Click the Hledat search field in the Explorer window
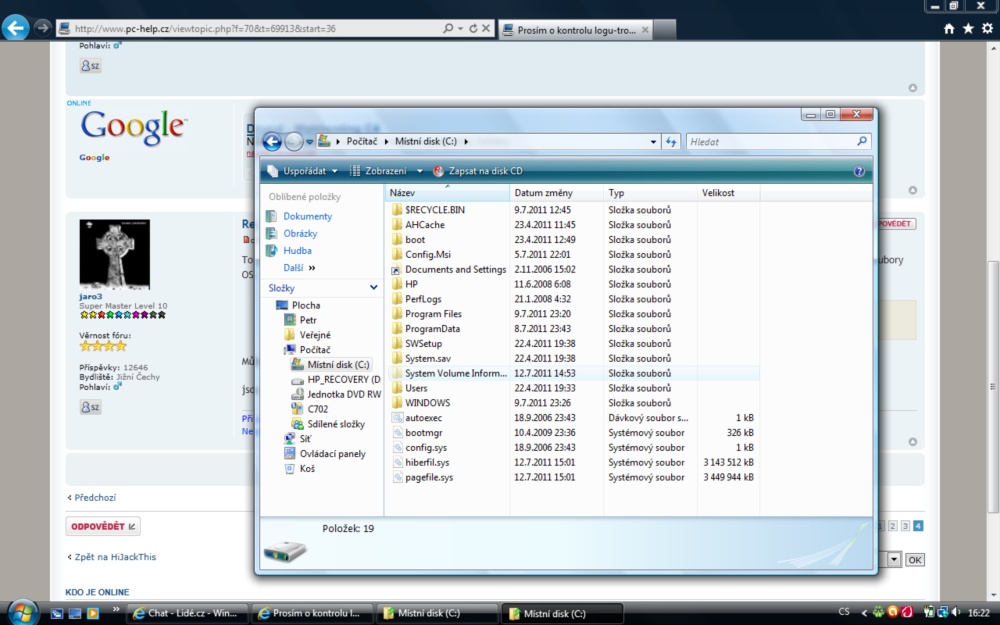Image resolution: width=1000 pixels, height=625 pixels. point(778,142)
